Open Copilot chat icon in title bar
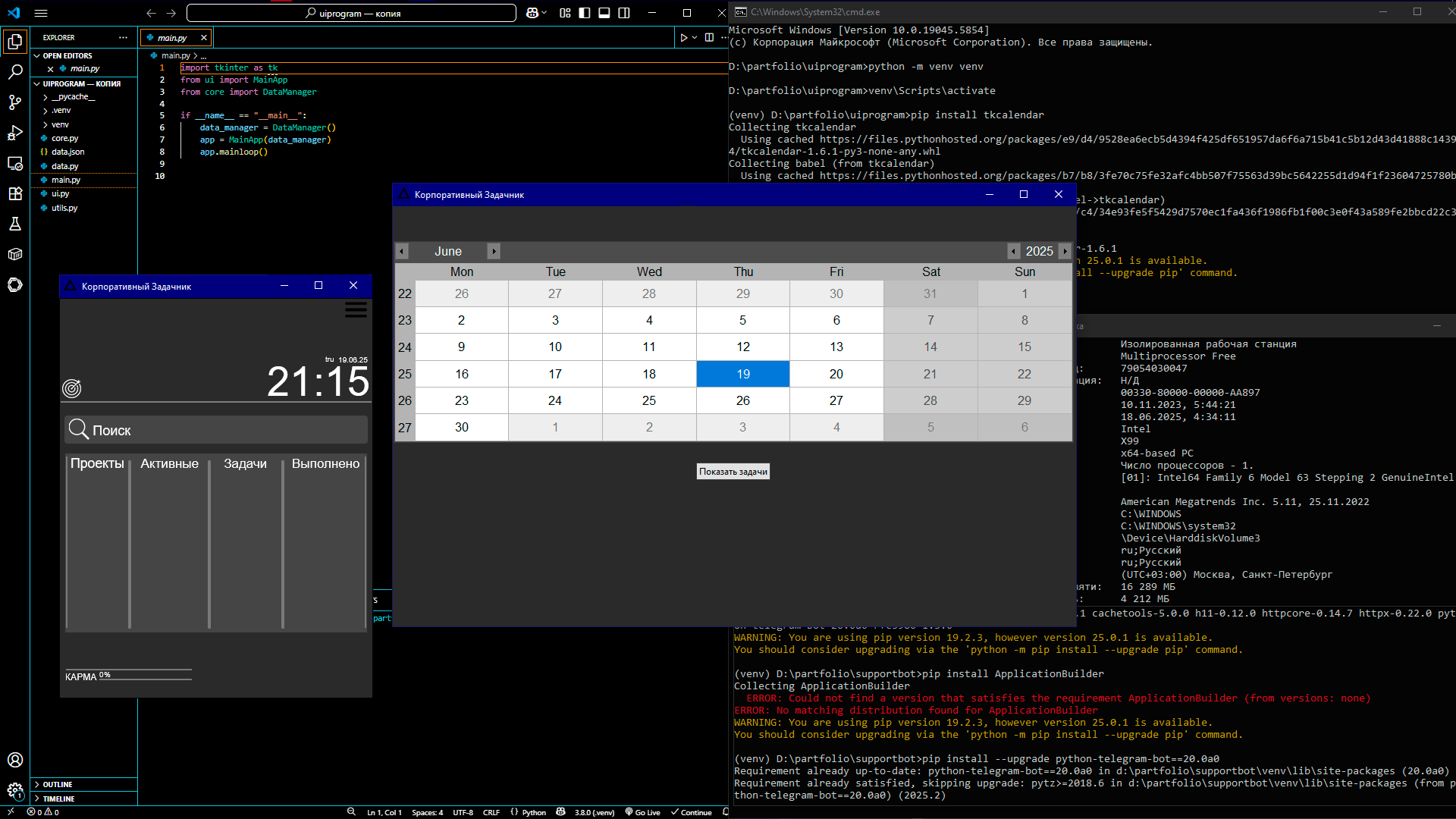Image resolution: width=1456 pixels, height=819 pixels. click(532, 13)
